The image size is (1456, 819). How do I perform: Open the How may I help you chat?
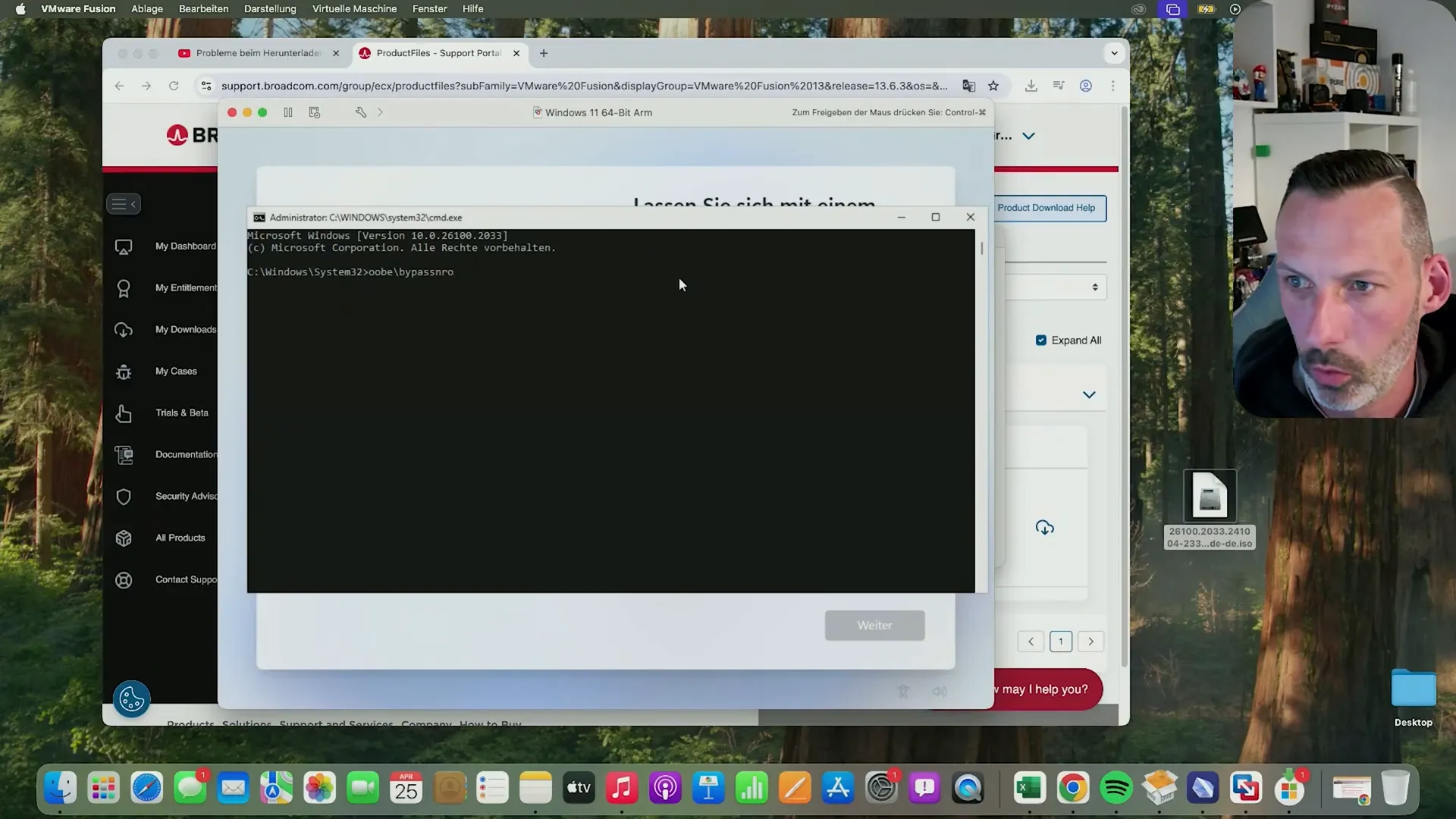pyautogui.click(x=1048, y=689)
